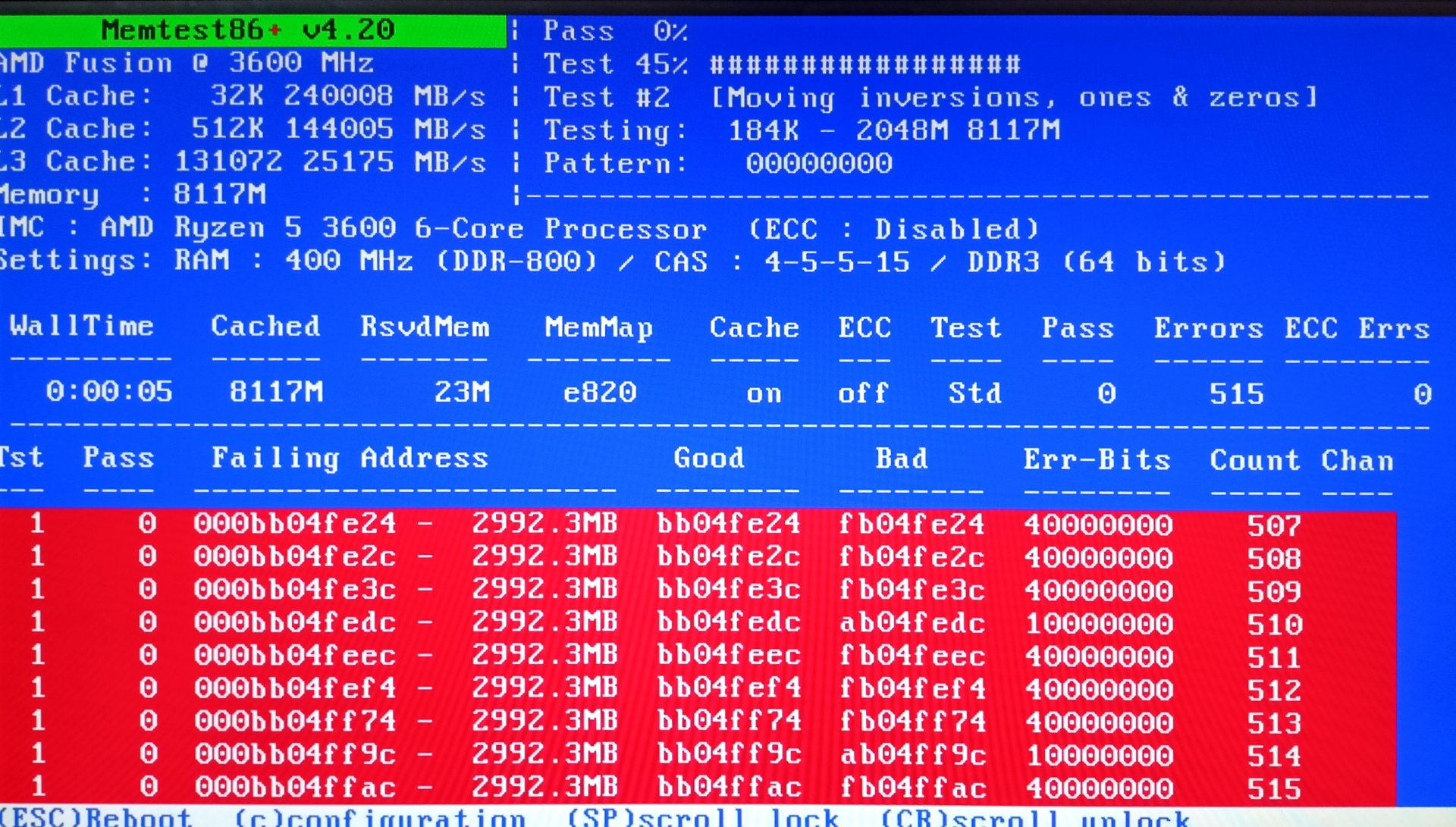Screen dimensions: 1456x827
Task: Click the ECC : Disabled label
Action: tap(893, 229)
